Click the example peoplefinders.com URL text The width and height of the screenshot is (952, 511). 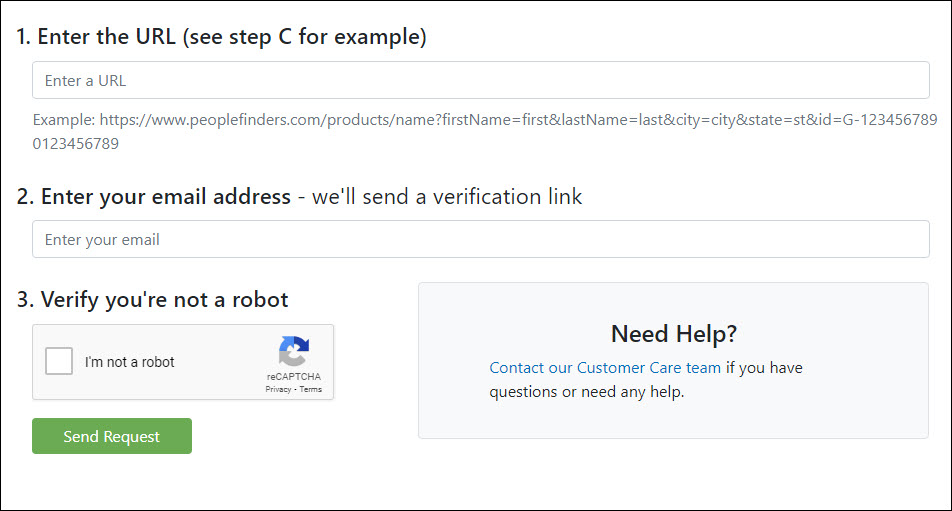(518, 120)
